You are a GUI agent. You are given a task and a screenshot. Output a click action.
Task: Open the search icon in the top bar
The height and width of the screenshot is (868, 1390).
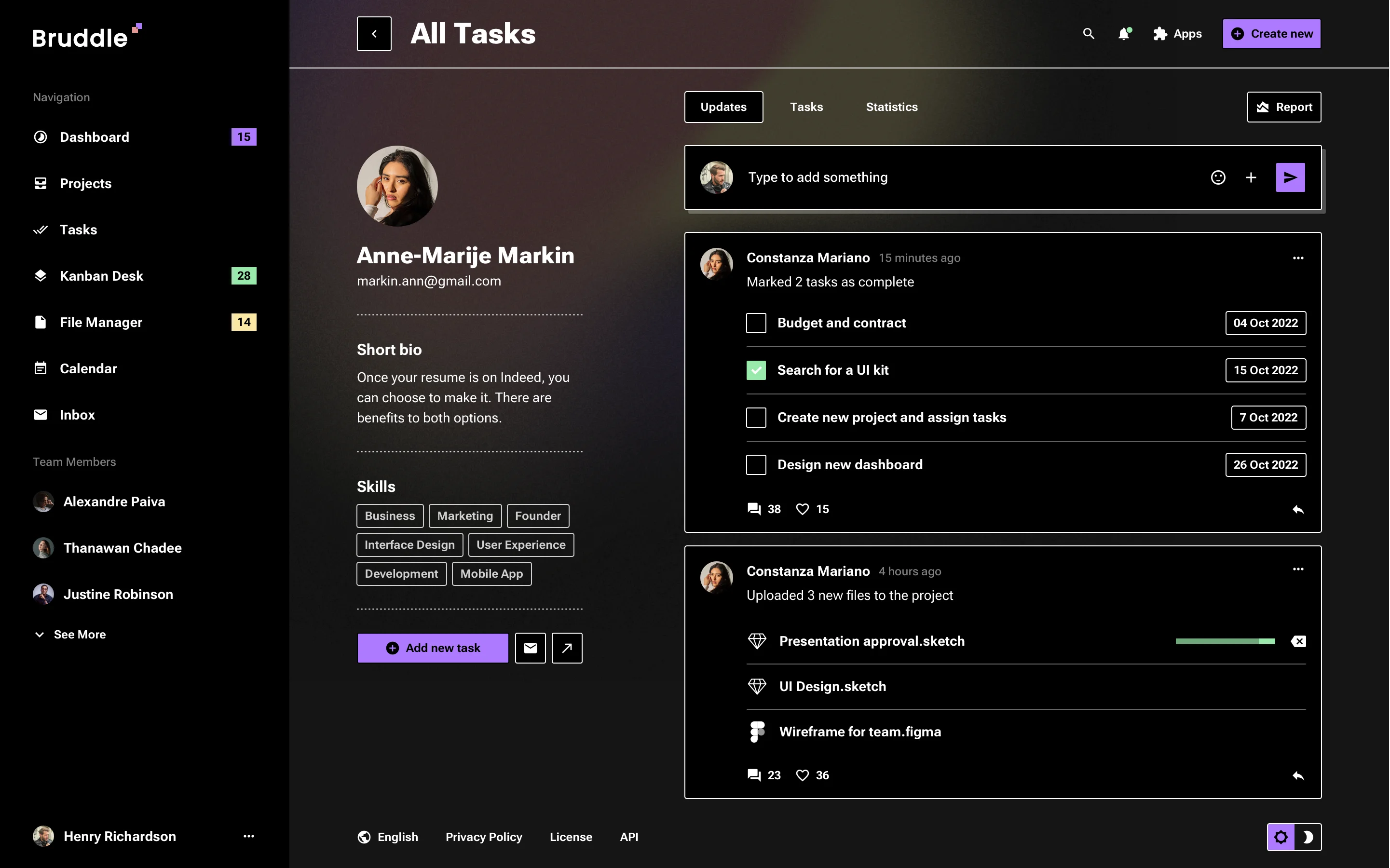pos(1089,34)
